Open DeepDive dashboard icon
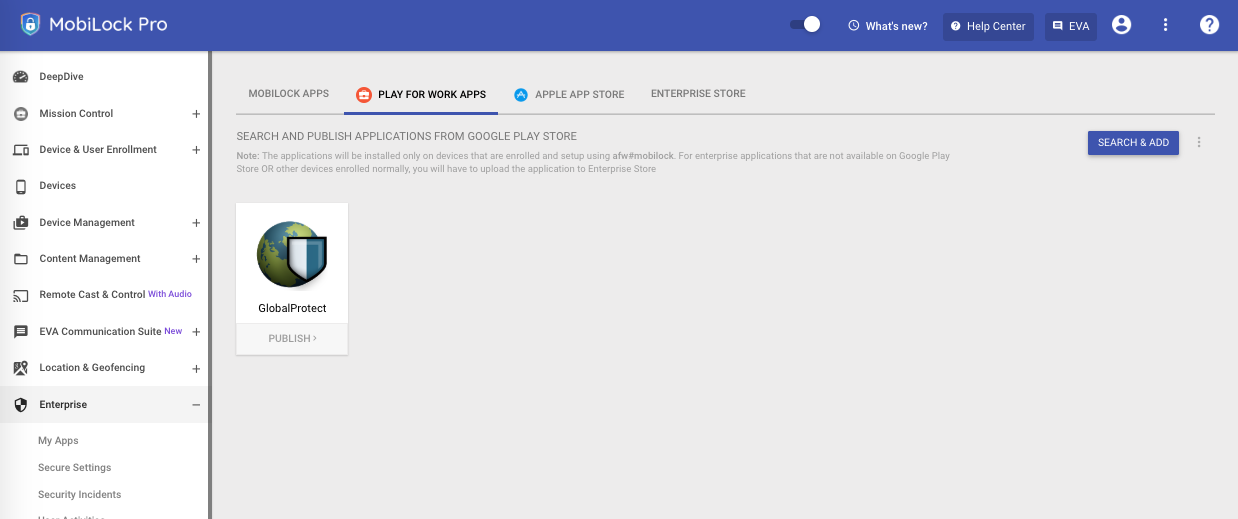This screenshot has height=519, width=1238. tap(21, 77)
